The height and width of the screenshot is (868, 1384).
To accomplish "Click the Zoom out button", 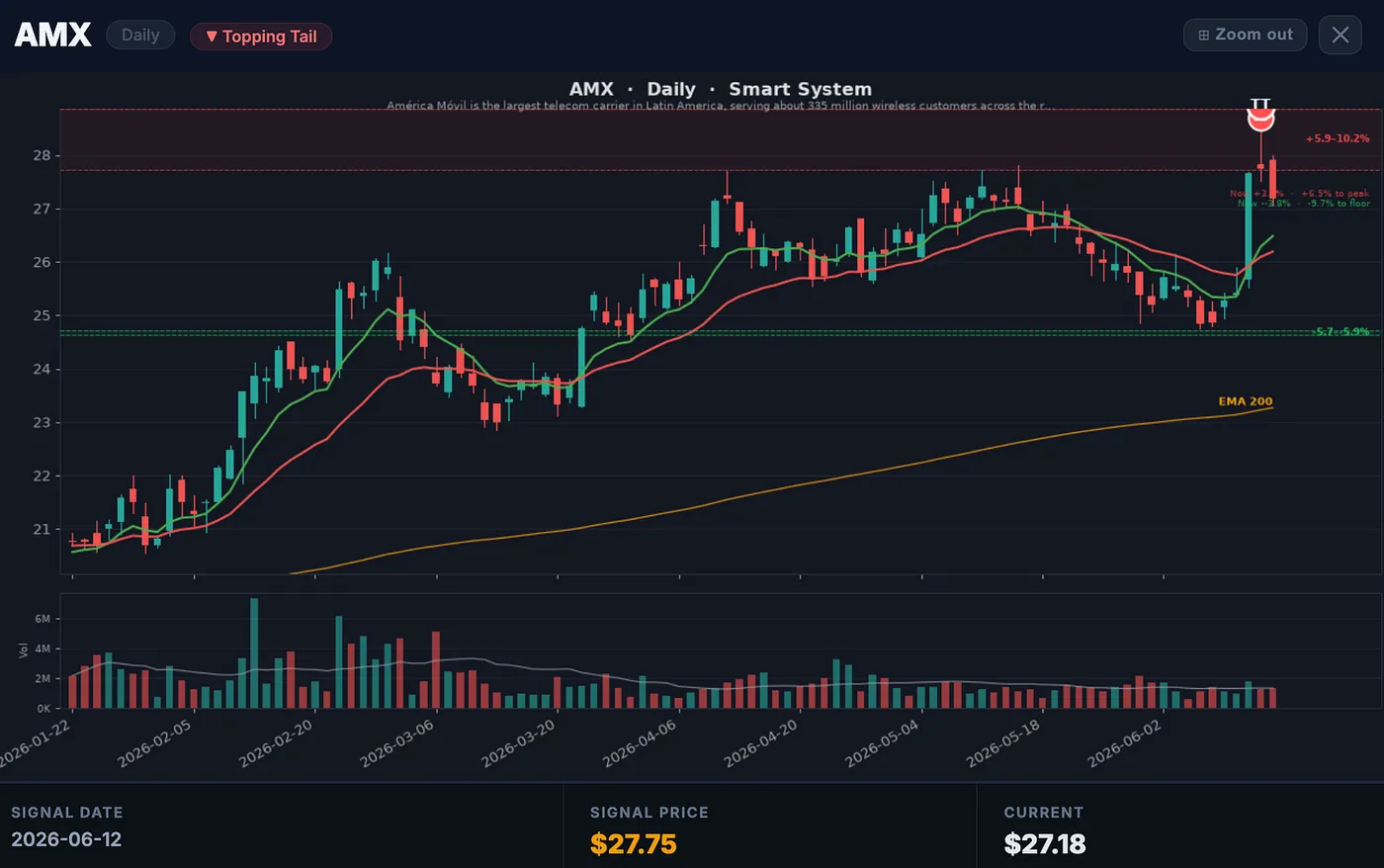I will click(1245, 35).
